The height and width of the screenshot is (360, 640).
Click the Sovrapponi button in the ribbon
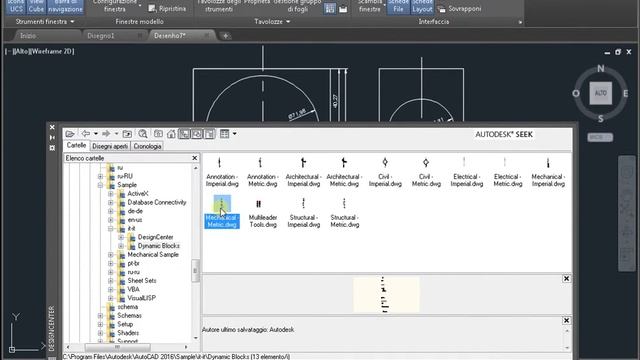tap(460, 9)
